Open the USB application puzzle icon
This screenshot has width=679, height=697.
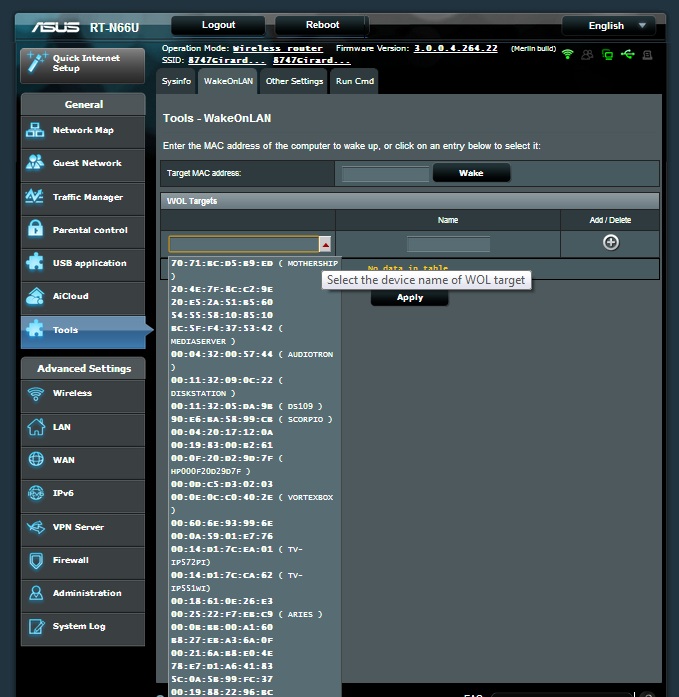pyautogui.click(x=35, y=263)
